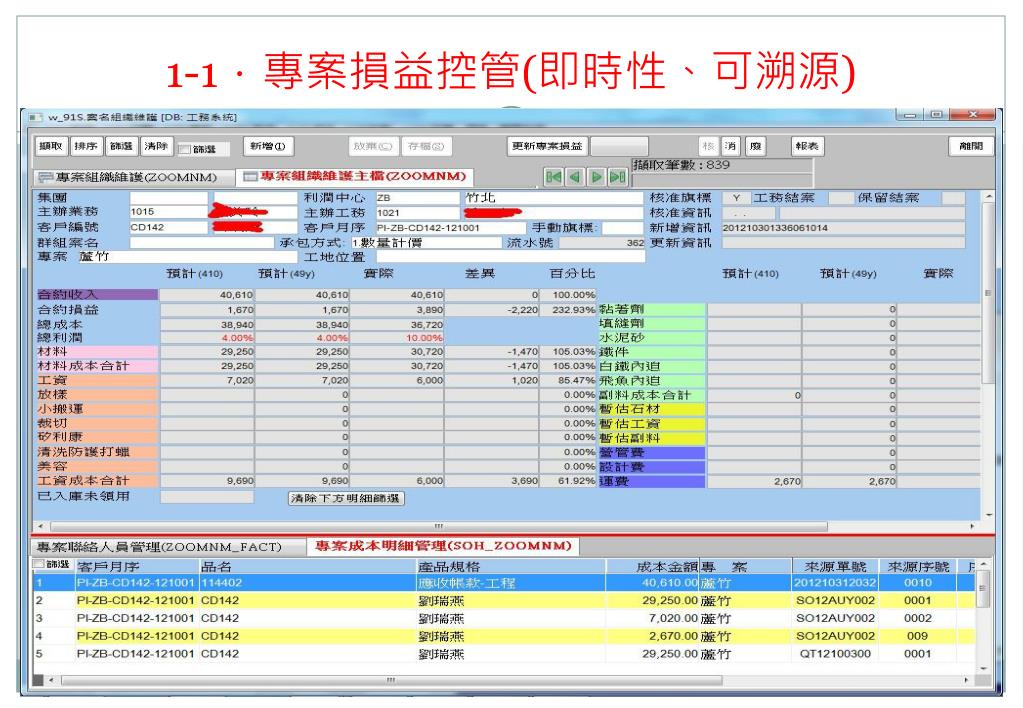Sort by 客戶月序 column header
The image size is (1023, 708).
click(x=136, y=566)
